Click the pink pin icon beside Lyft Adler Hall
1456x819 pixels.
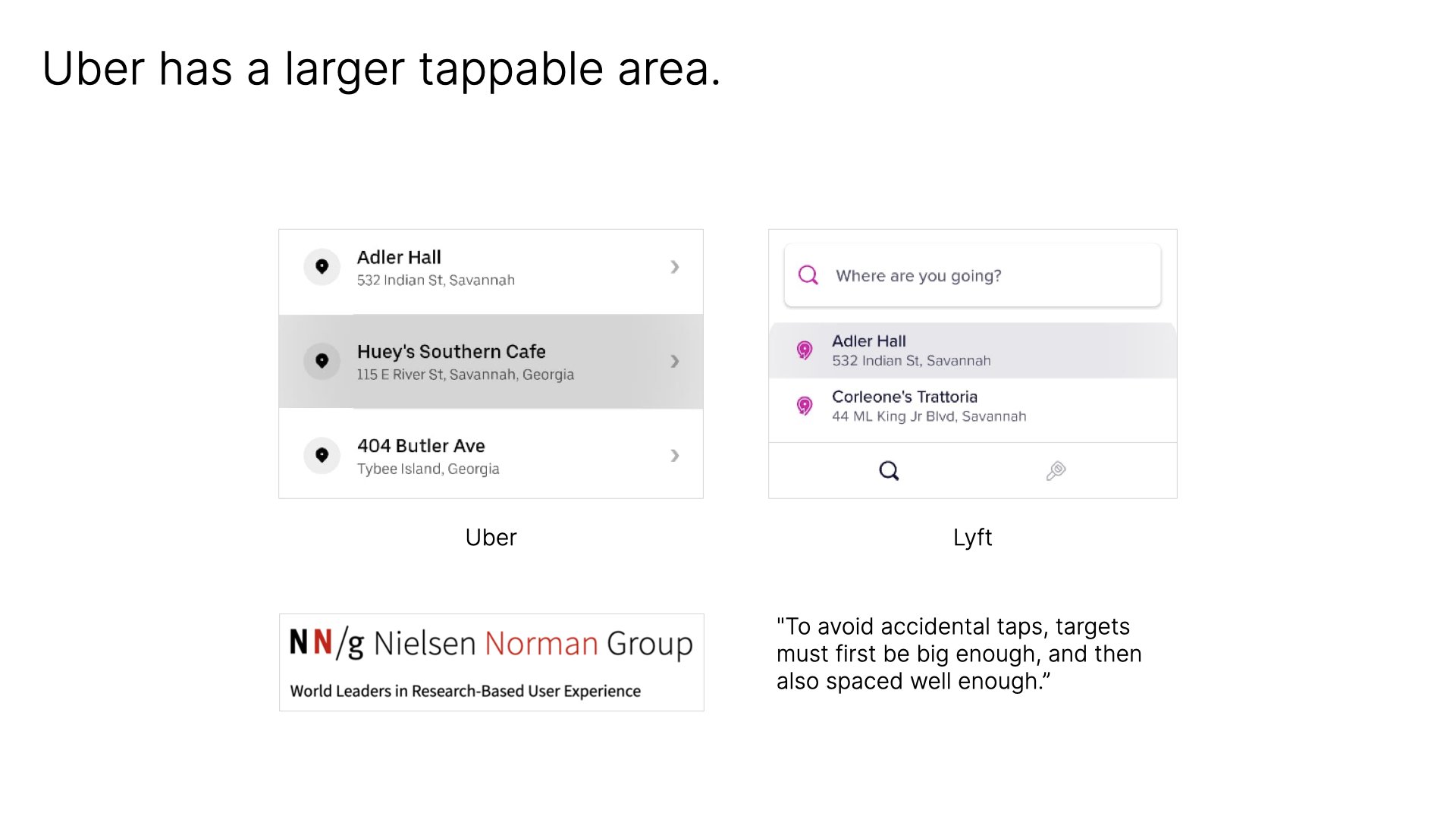point(805,350)
